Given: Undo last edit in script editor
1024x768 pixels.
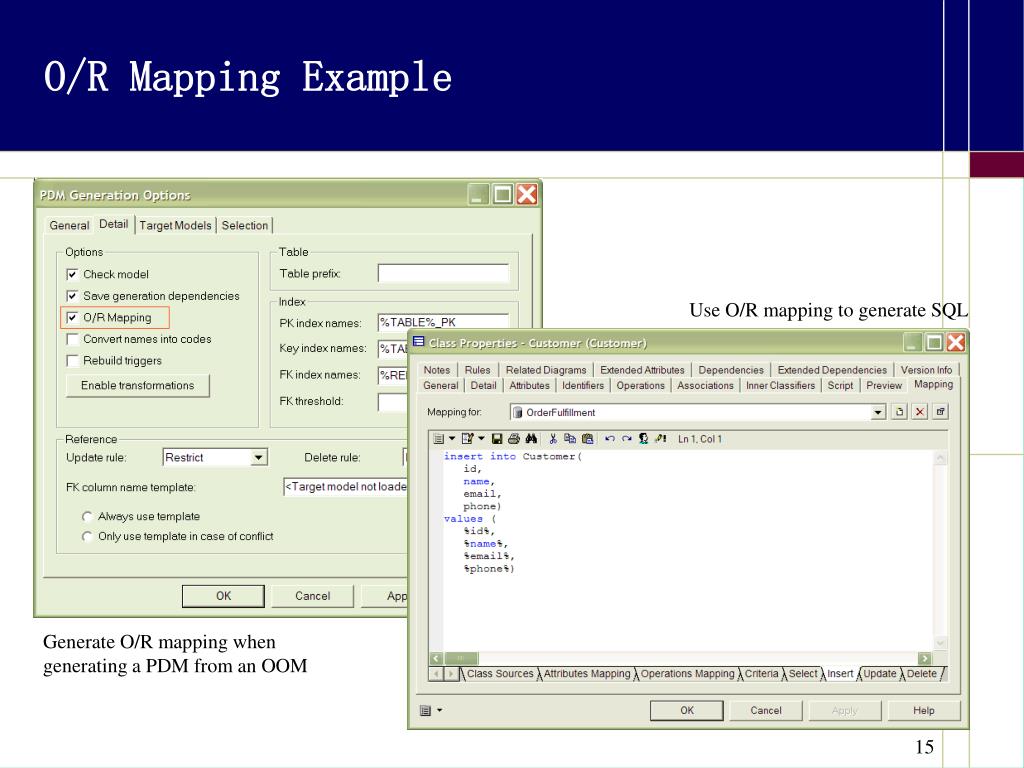Looking at the screenshot, I should (609, 439).
